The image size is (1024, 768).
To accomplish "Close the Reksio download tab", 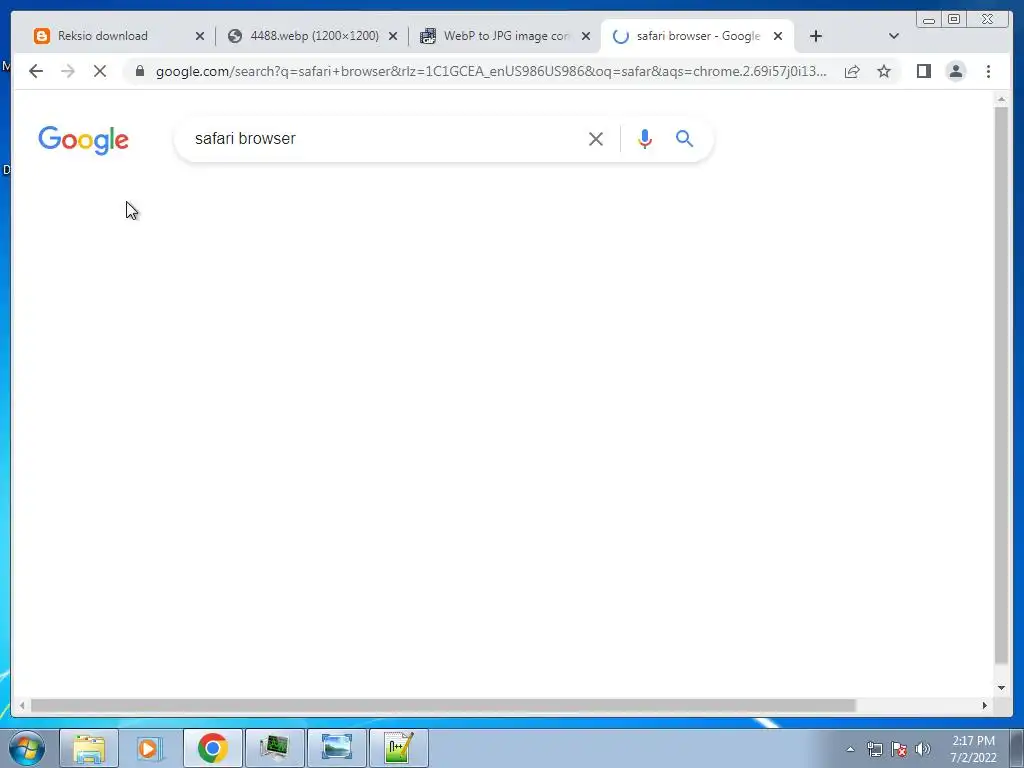I will tap(200, 37).
